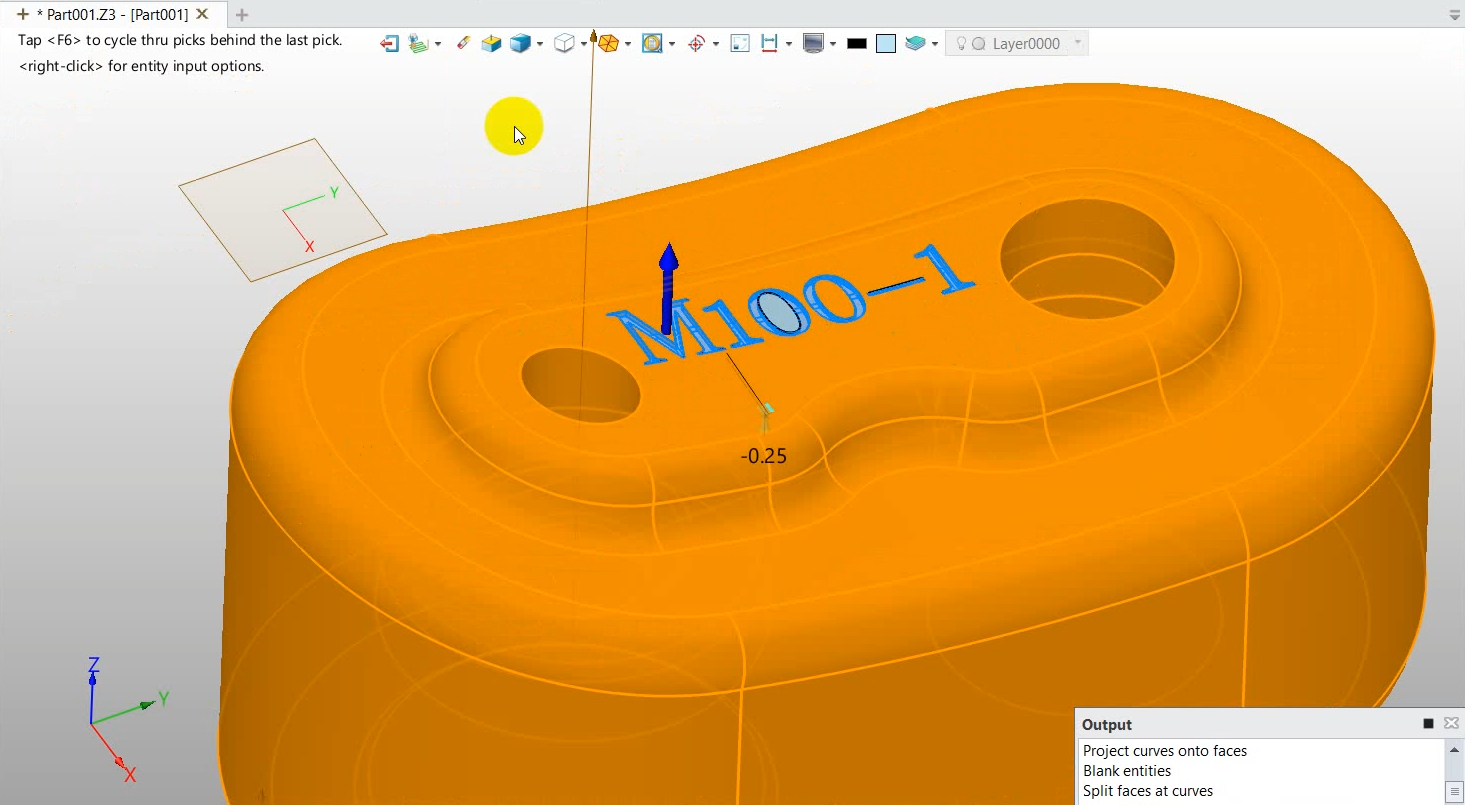Click the light blue color swatch

885,44
